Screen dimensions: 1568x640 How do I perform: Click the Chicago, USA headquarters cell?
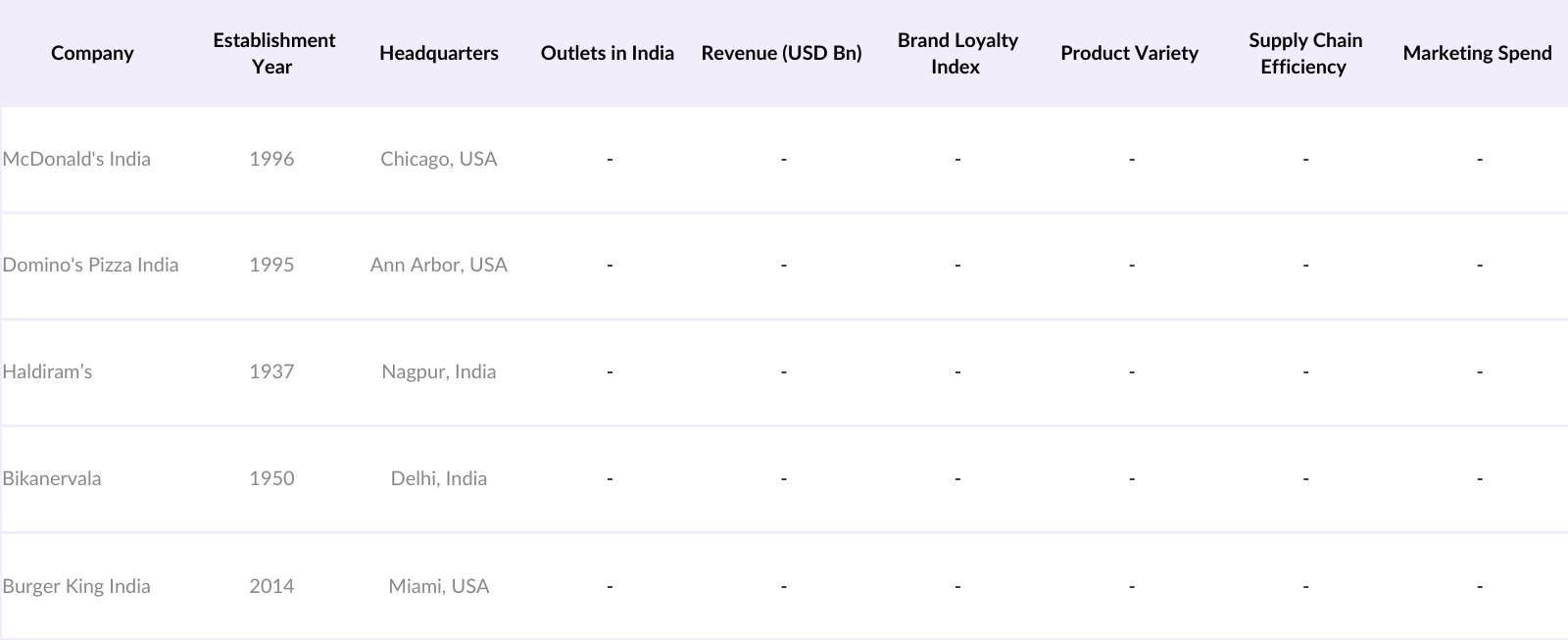tap(438, 159)
